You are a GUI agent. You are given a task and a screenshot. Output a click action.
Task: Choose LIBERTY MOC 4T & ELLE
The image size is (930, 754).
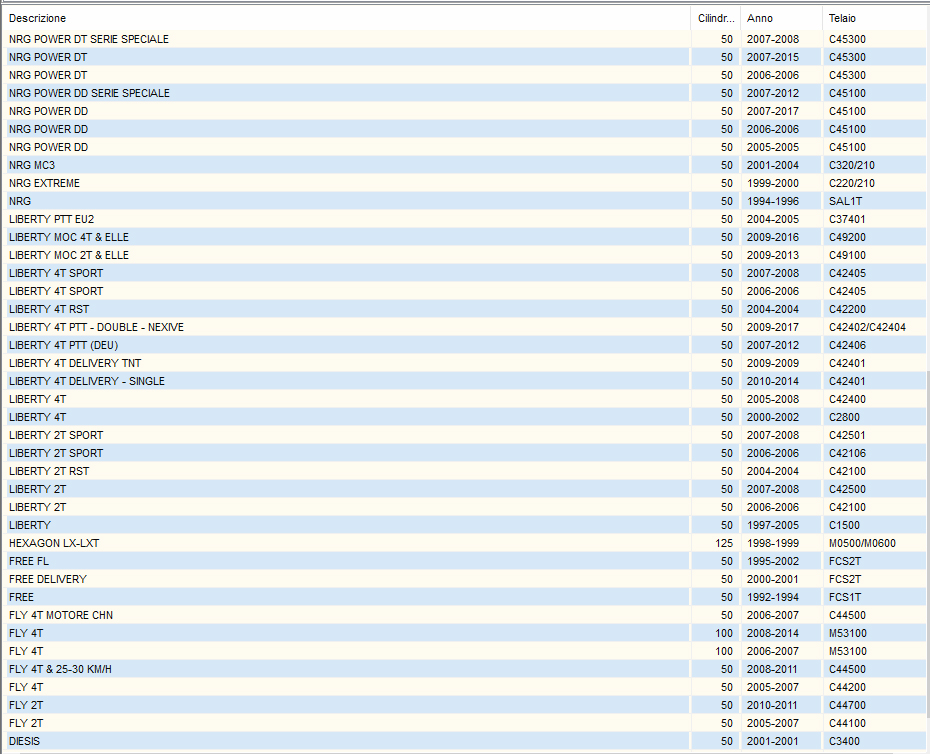point(464,237)
